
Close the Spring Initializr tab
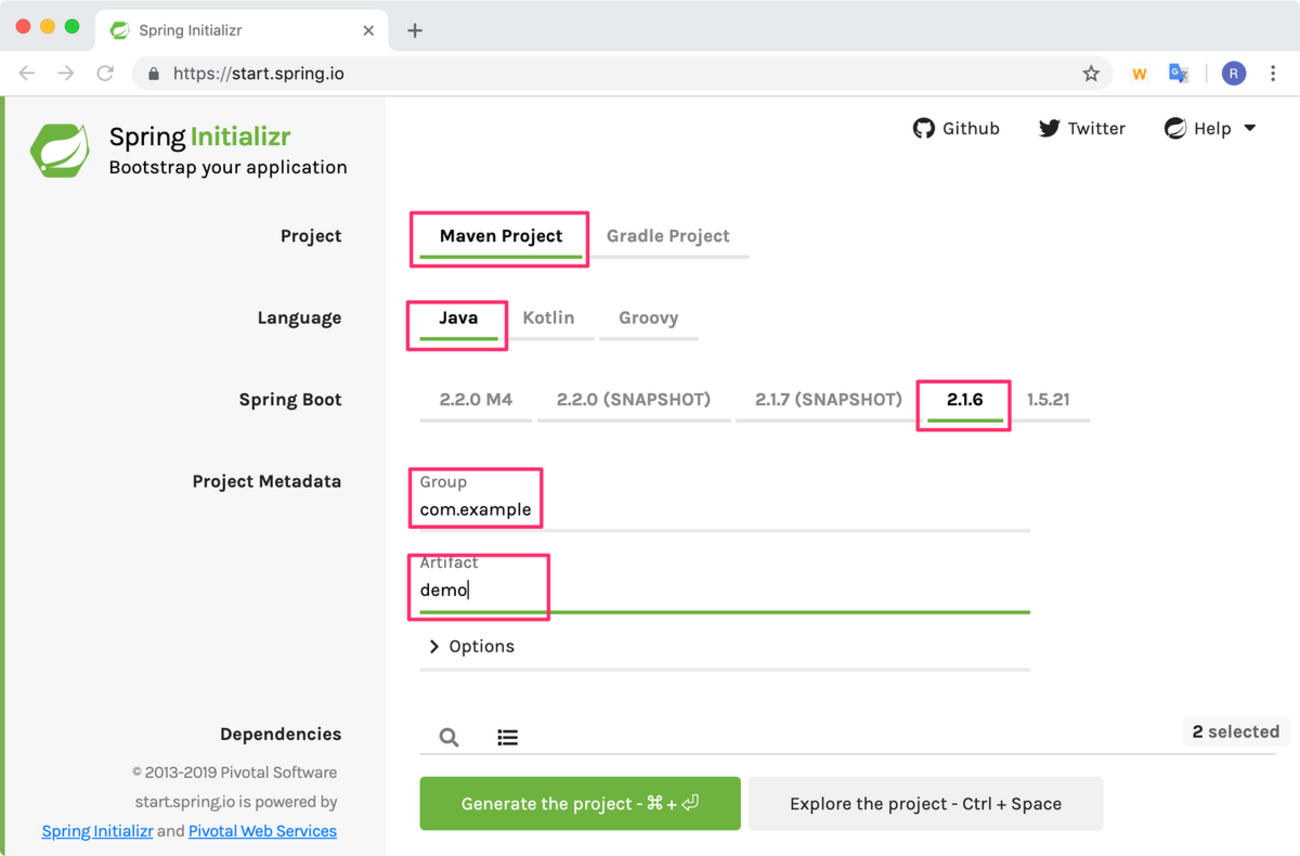coord(368,30)
